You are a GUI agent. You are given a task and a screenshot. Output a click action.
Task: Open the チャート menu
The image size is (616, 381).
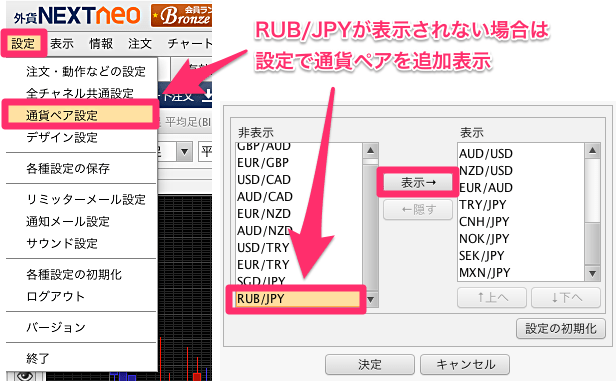point(190,43)
